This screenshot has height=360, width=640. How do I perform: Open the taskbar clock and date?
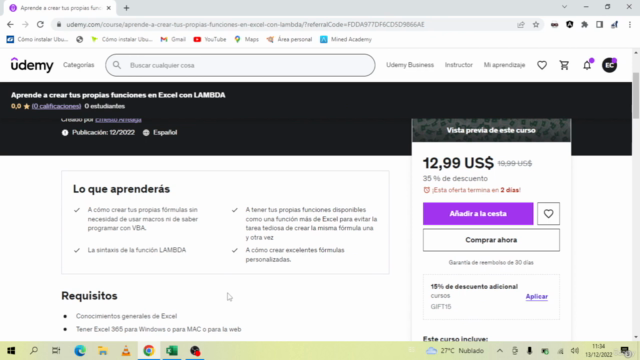598,351
